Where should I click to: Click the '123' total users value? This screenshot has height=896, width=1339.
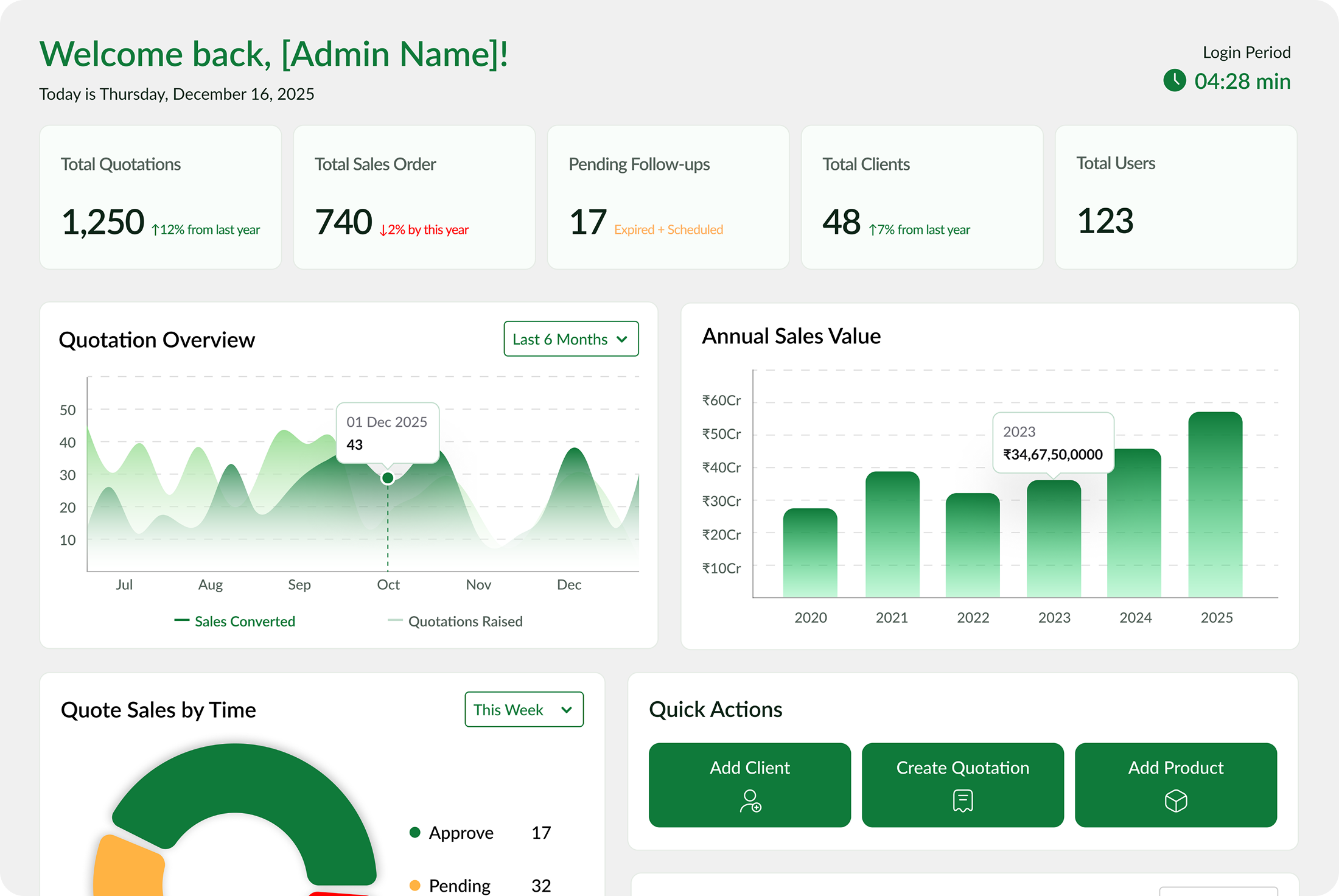coord(1105,220)
